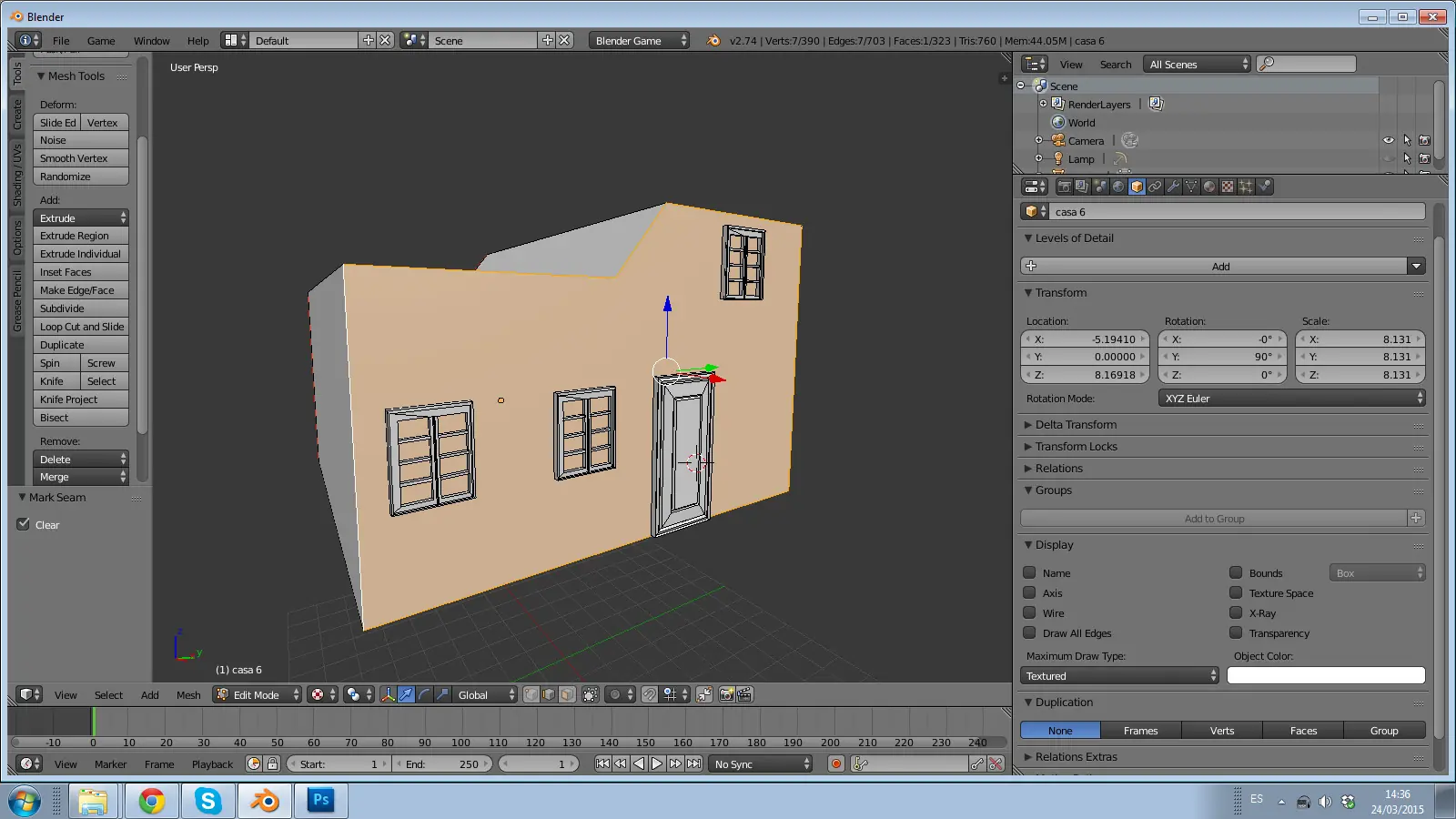Open the Texture properties tab
The width and height of the screenshot is (1456, 819).
click(x=1228, y=187)
